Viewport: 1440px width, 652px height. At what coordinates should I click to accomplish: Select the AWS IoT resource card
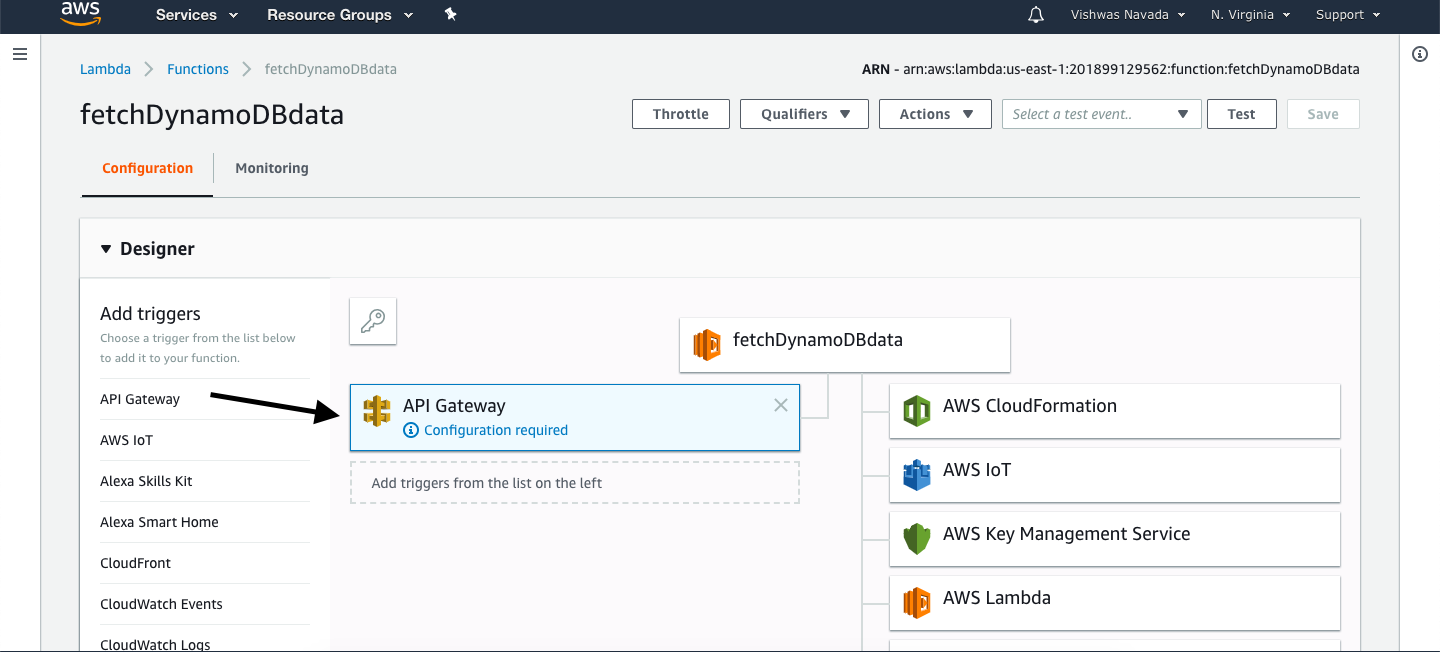tap(1115, 474)
